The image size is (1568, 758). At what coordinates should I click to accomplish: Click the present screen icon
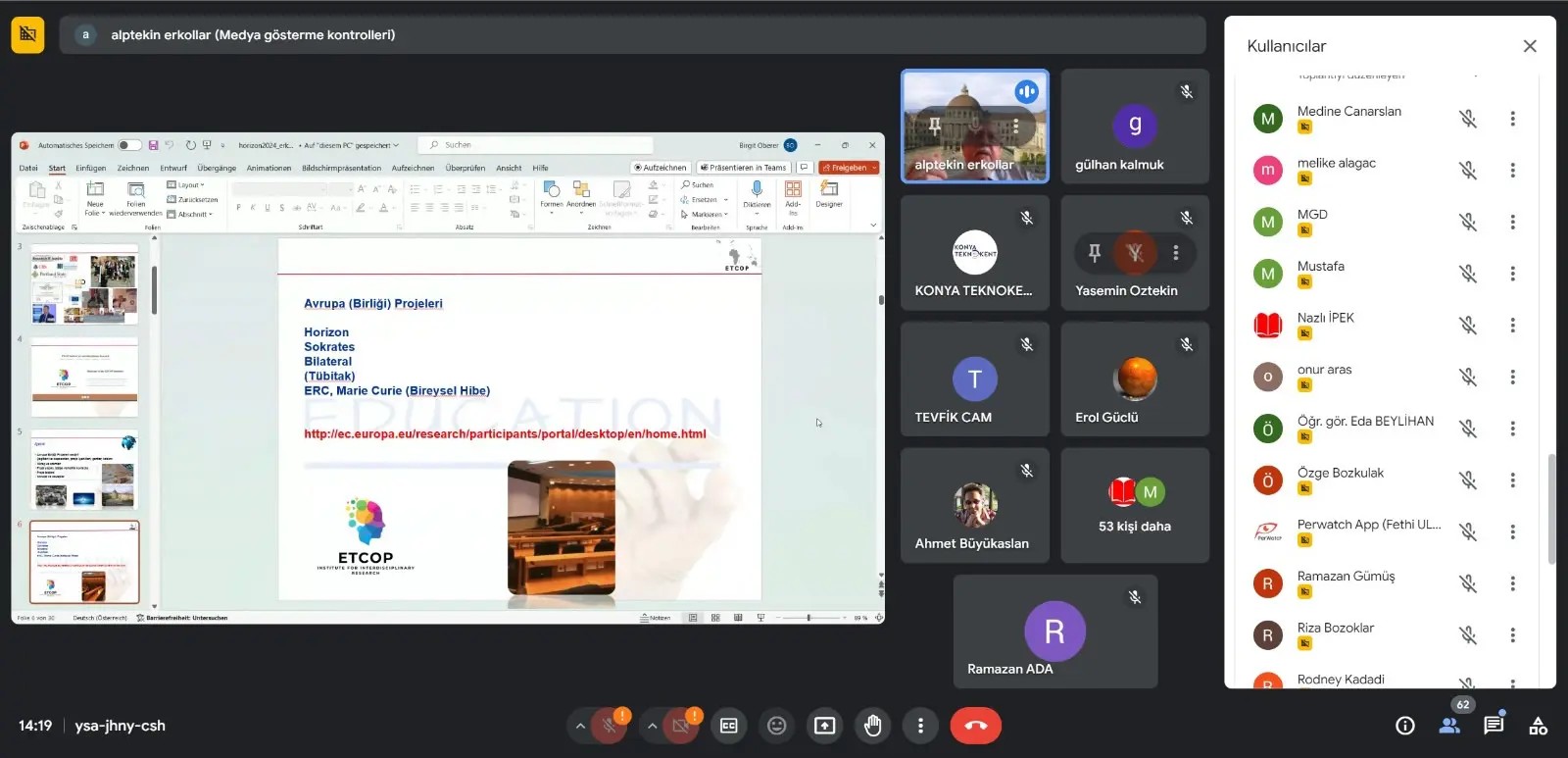click(x=825, y=726)
